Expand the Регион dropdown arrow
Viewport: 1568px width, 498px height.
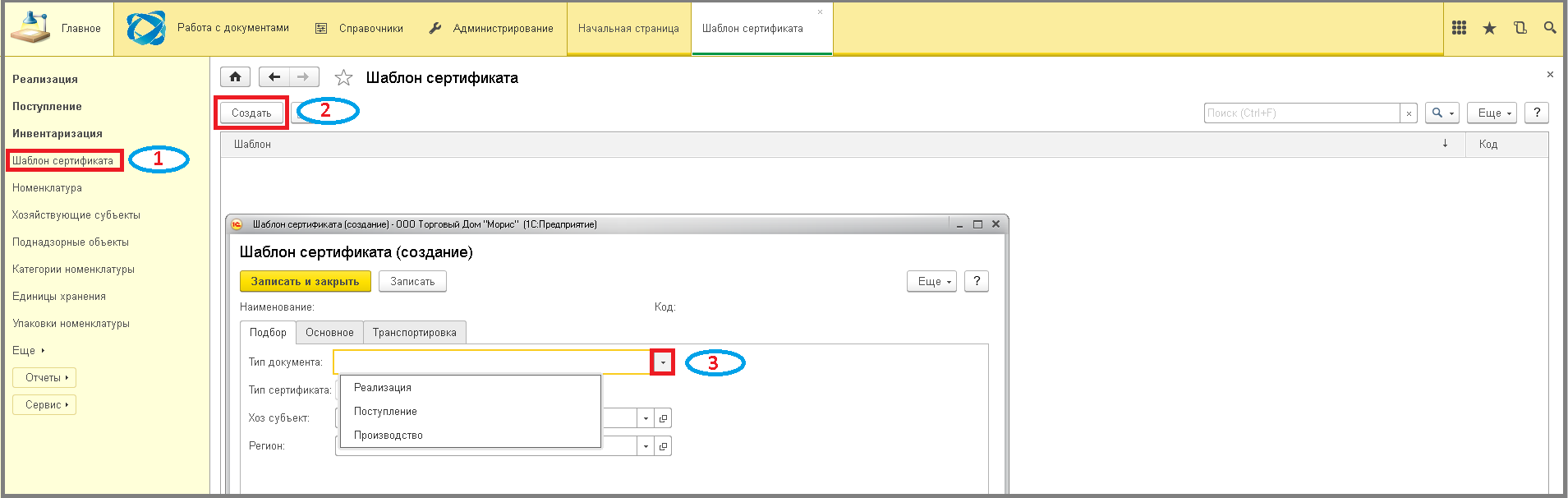tap(646, 446)
